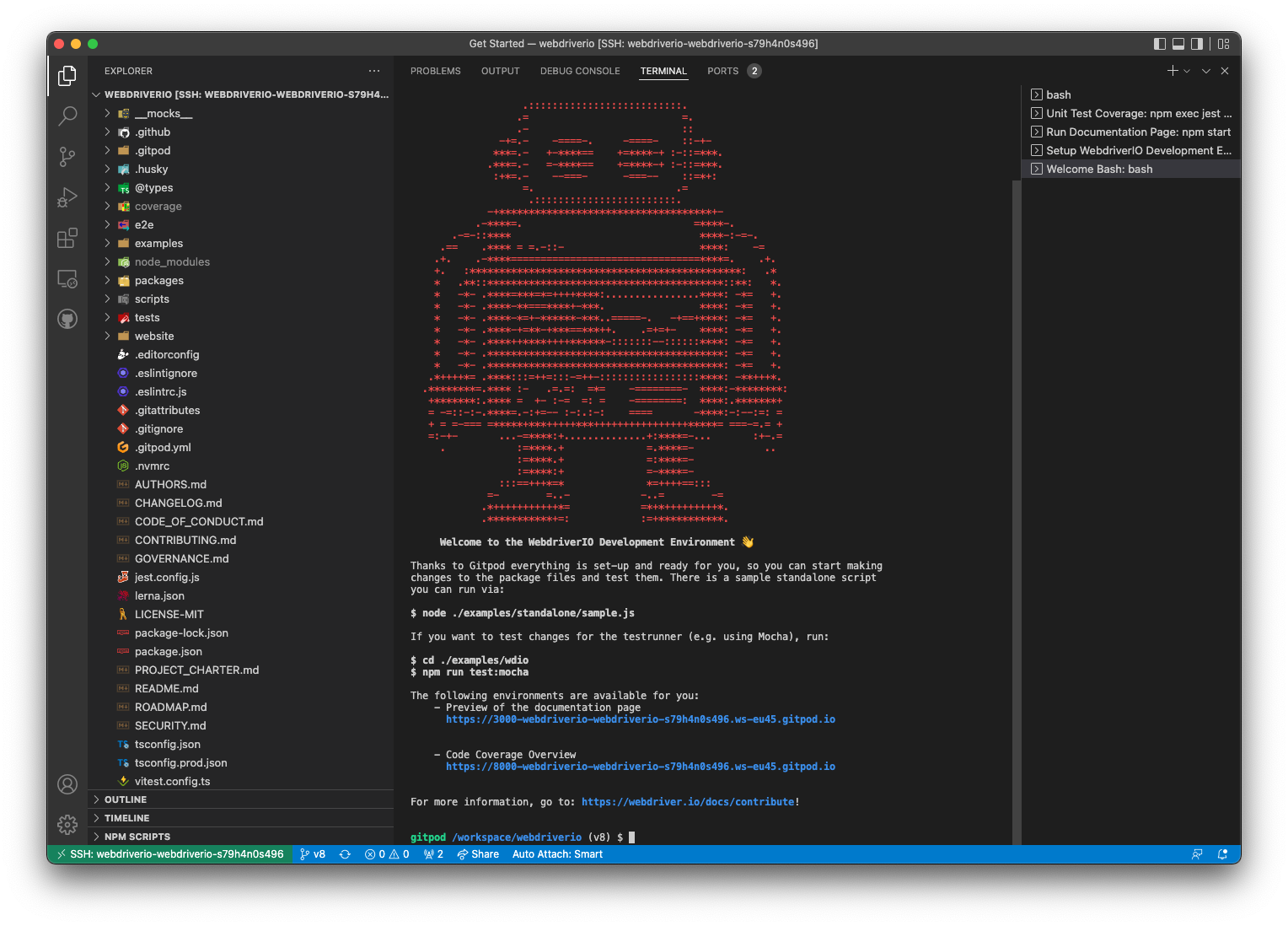The width and height of the screenshot is (1288, 926).
Task: Open the README.md file
Action: pyautogui.click(x=241, y=688)
